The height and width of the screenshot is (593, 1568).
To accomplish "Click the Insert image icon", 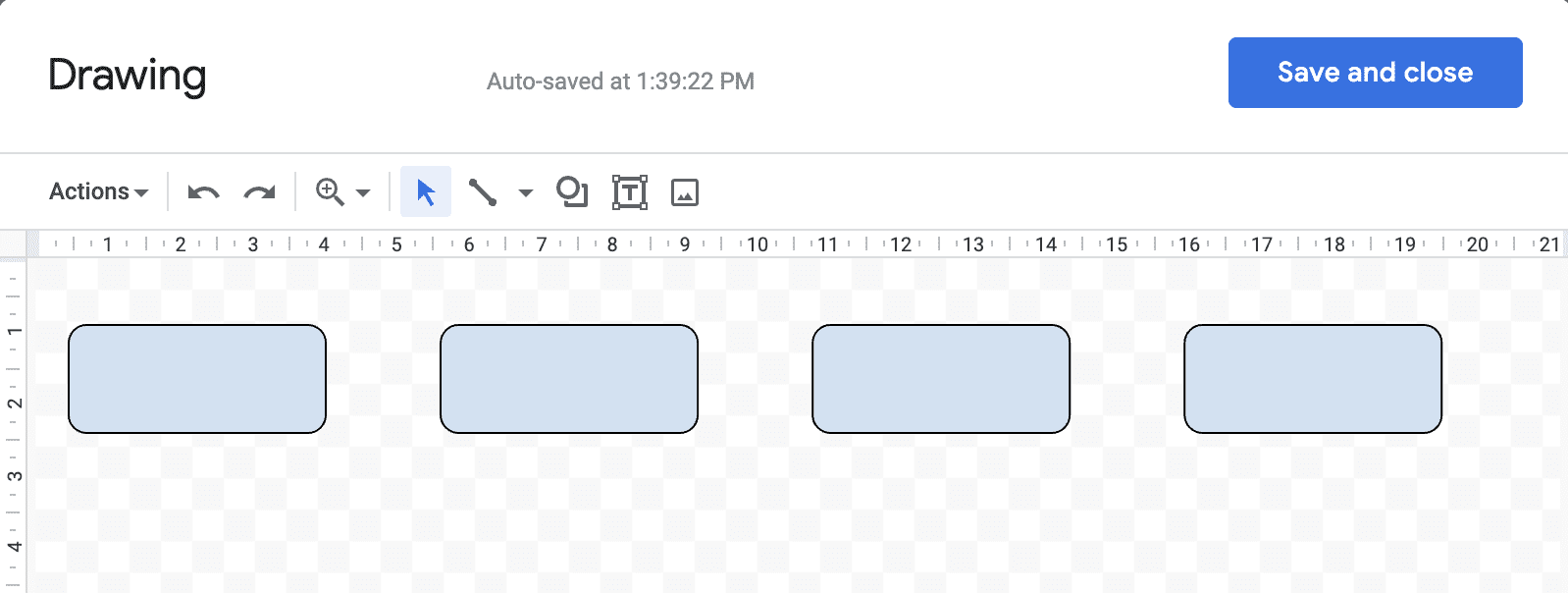I will tap(685, 192).
